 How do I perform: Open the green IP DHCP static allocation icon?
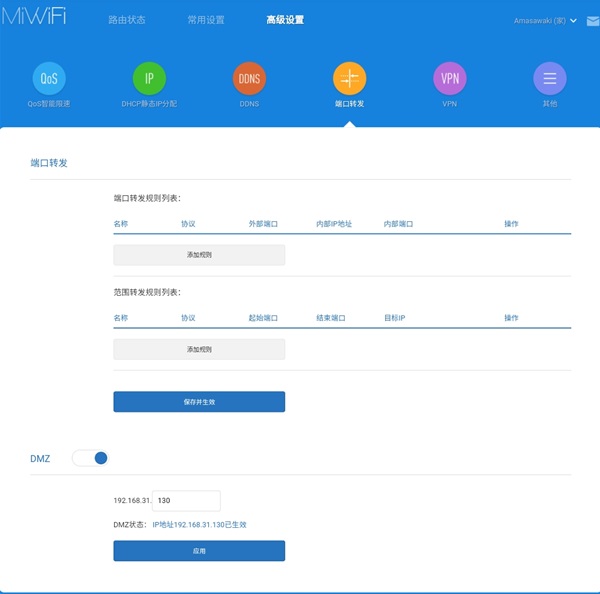coord(149,78)
